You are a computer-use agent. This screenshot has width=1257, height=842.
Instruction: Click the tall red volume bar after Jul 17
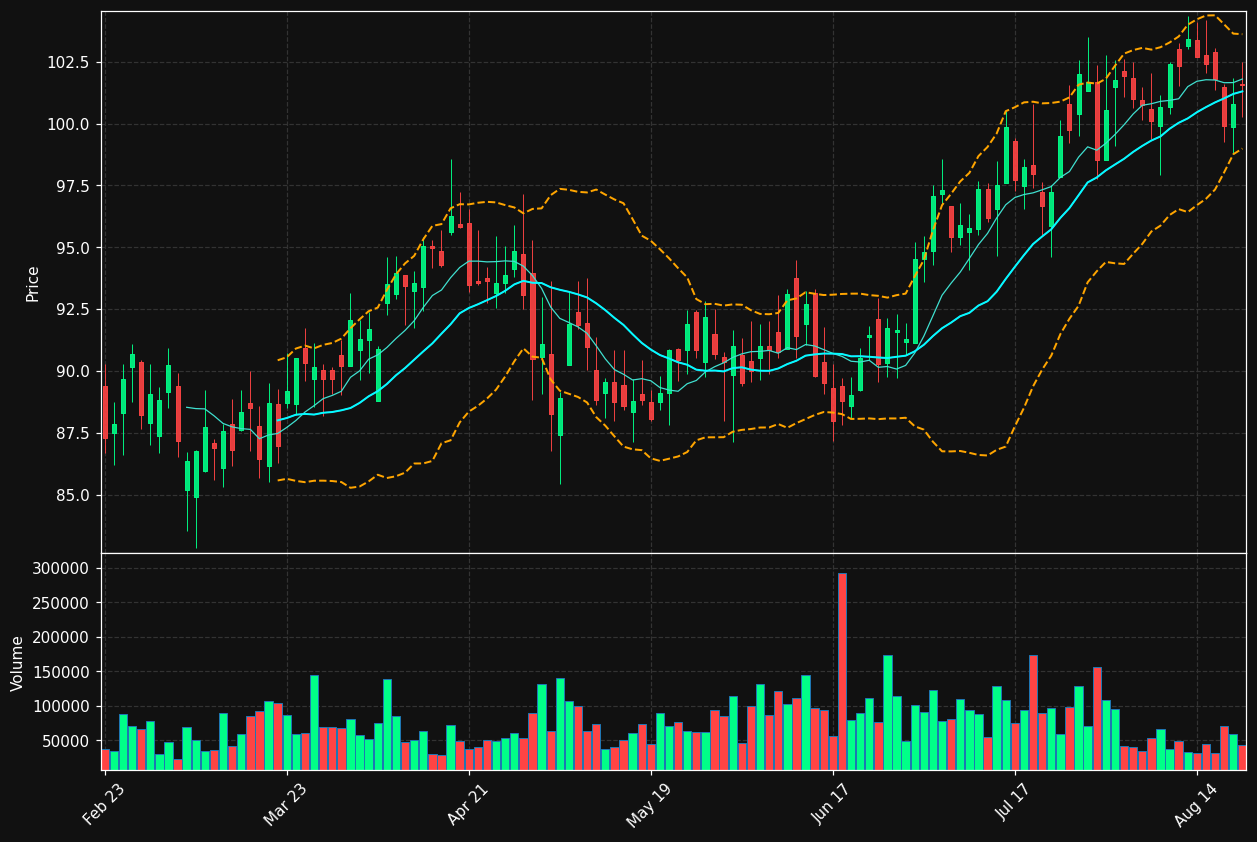(1033, 712)
